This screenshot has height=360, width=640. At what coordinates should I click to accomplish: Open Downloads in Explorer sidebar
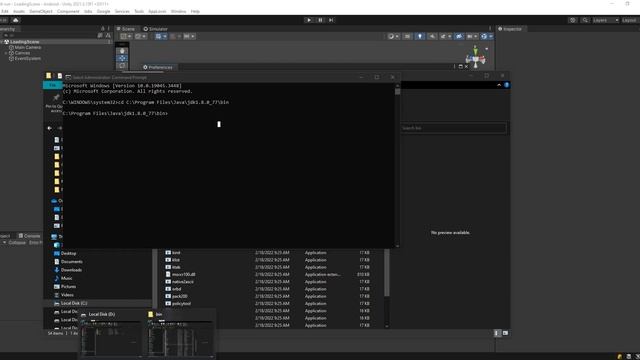[71, 270]
